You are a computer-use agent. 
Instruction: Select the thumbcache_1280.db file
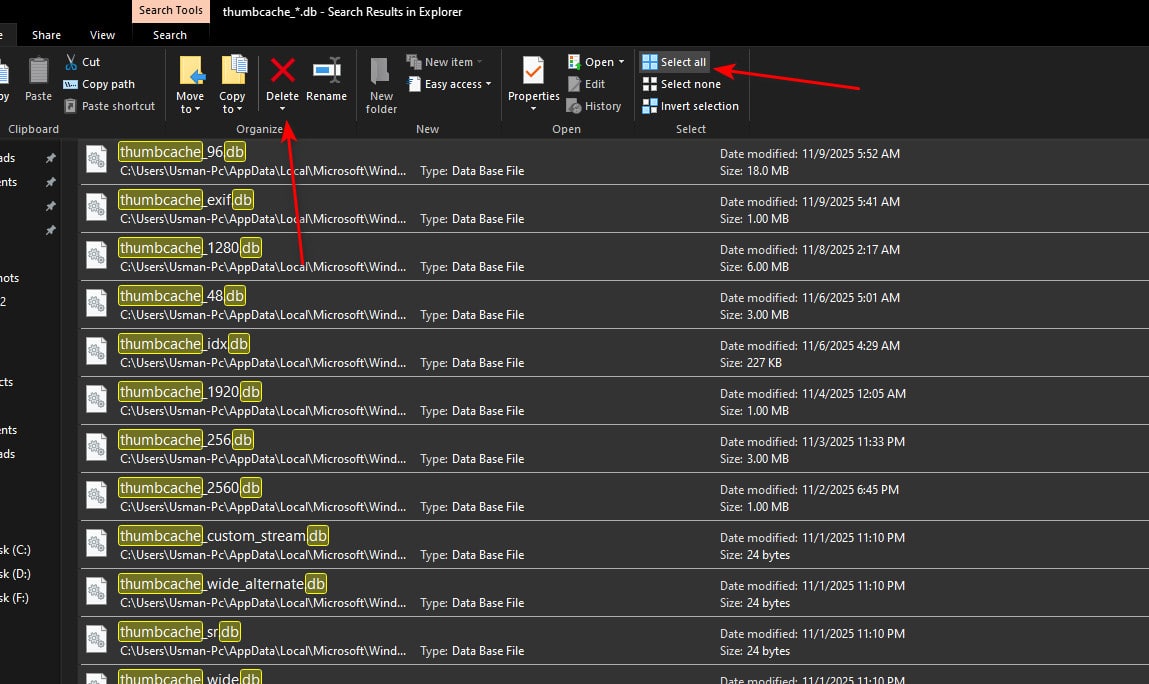[190, 248]
